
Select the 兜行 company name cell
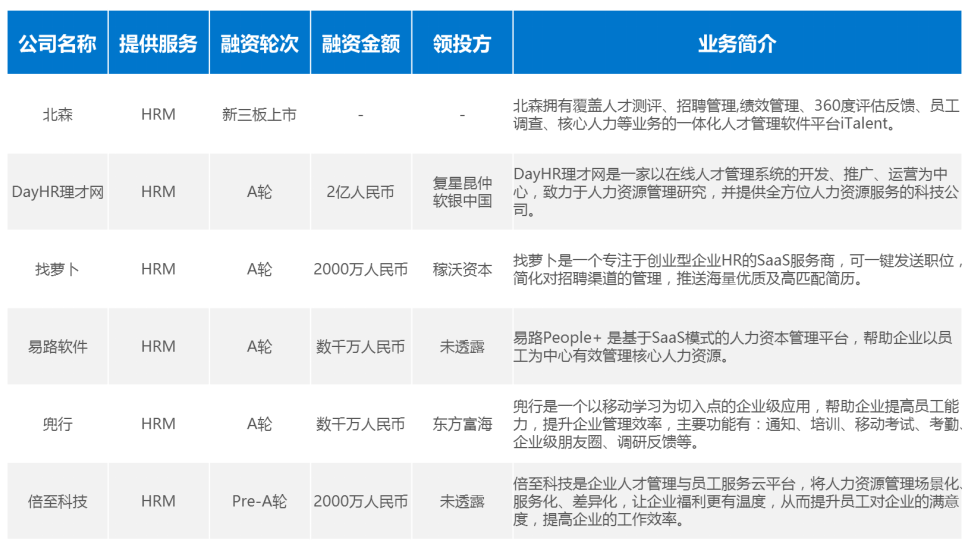coord(58,424)
